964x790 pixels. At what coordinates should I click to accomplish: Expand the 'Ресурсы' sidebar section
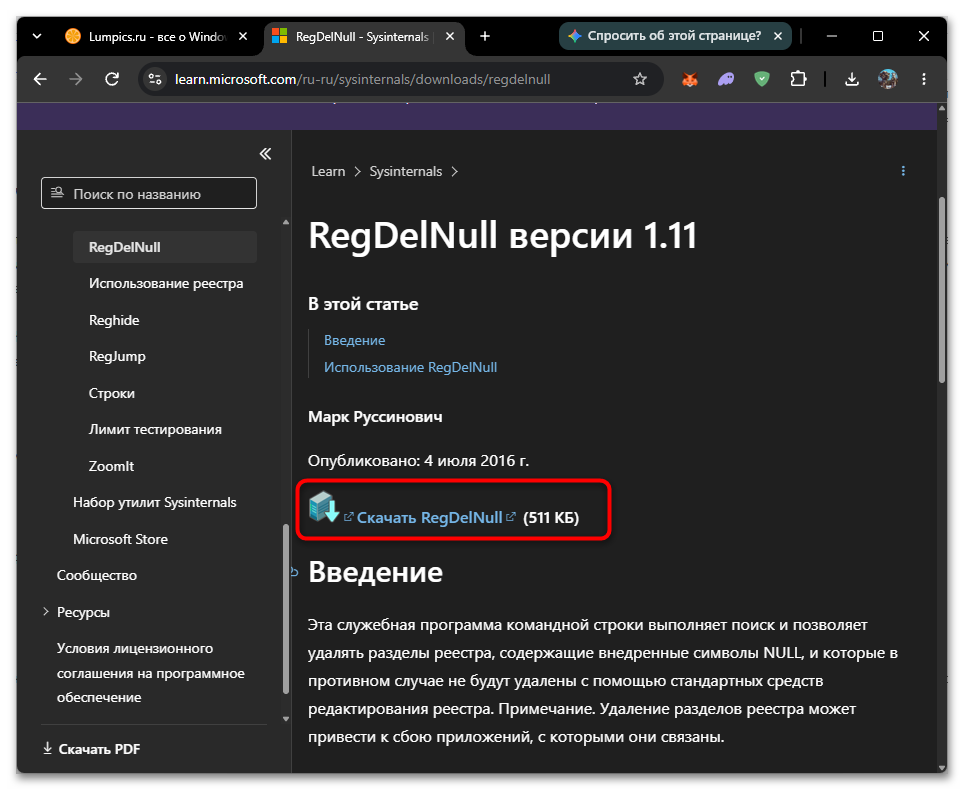click(x=46, y=612)
